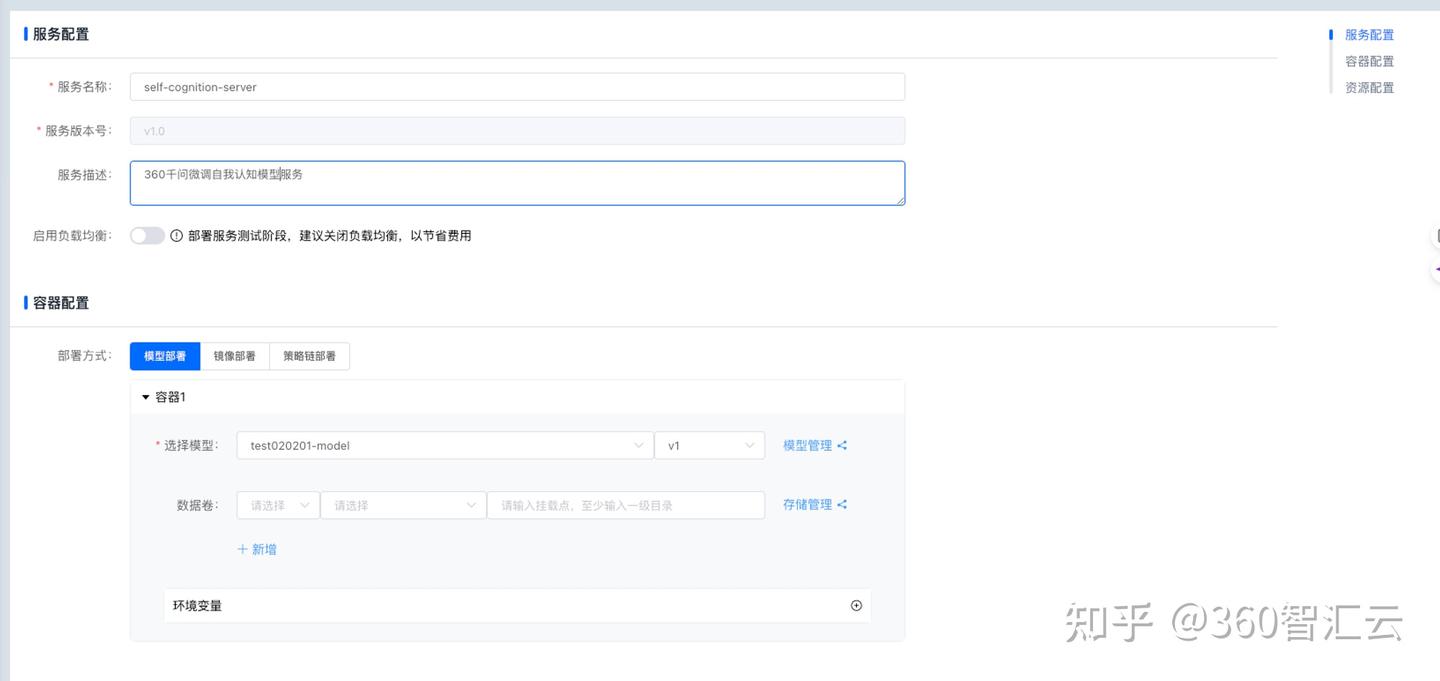Collapse the 容器1 section
This screenshot has height=681, width=1440.
click(146, 397)
